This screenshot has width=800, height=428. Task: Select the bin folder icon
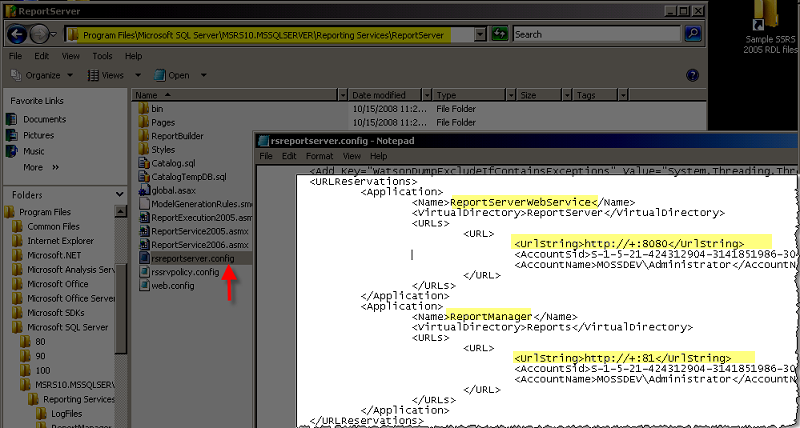click(143, 109)
